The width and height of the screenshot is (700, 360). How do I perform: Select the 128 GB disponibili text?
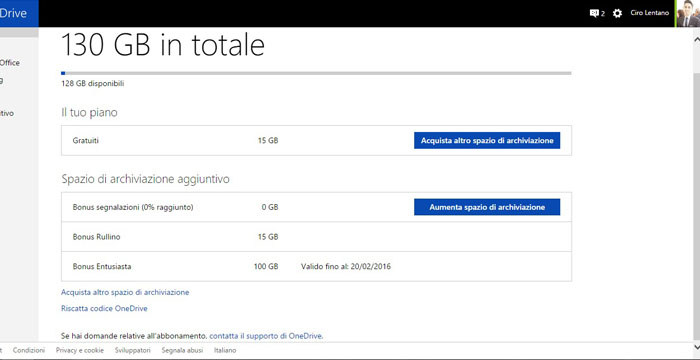[92, 84]
